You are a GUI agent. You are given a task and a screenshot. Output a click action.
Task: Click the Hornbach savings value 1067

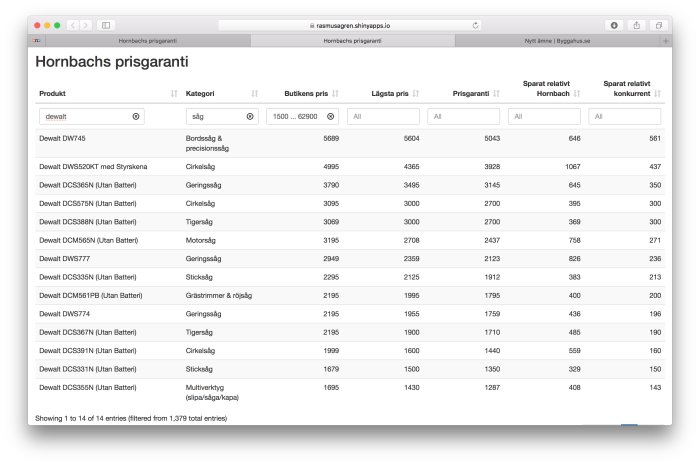pyautogui.click(x=572, y=166)
